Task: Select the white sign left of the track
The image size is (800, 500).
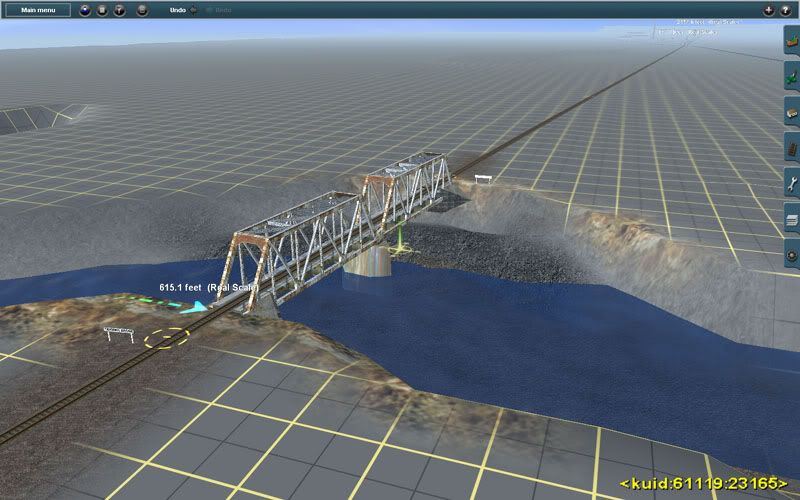Action: 119,332
